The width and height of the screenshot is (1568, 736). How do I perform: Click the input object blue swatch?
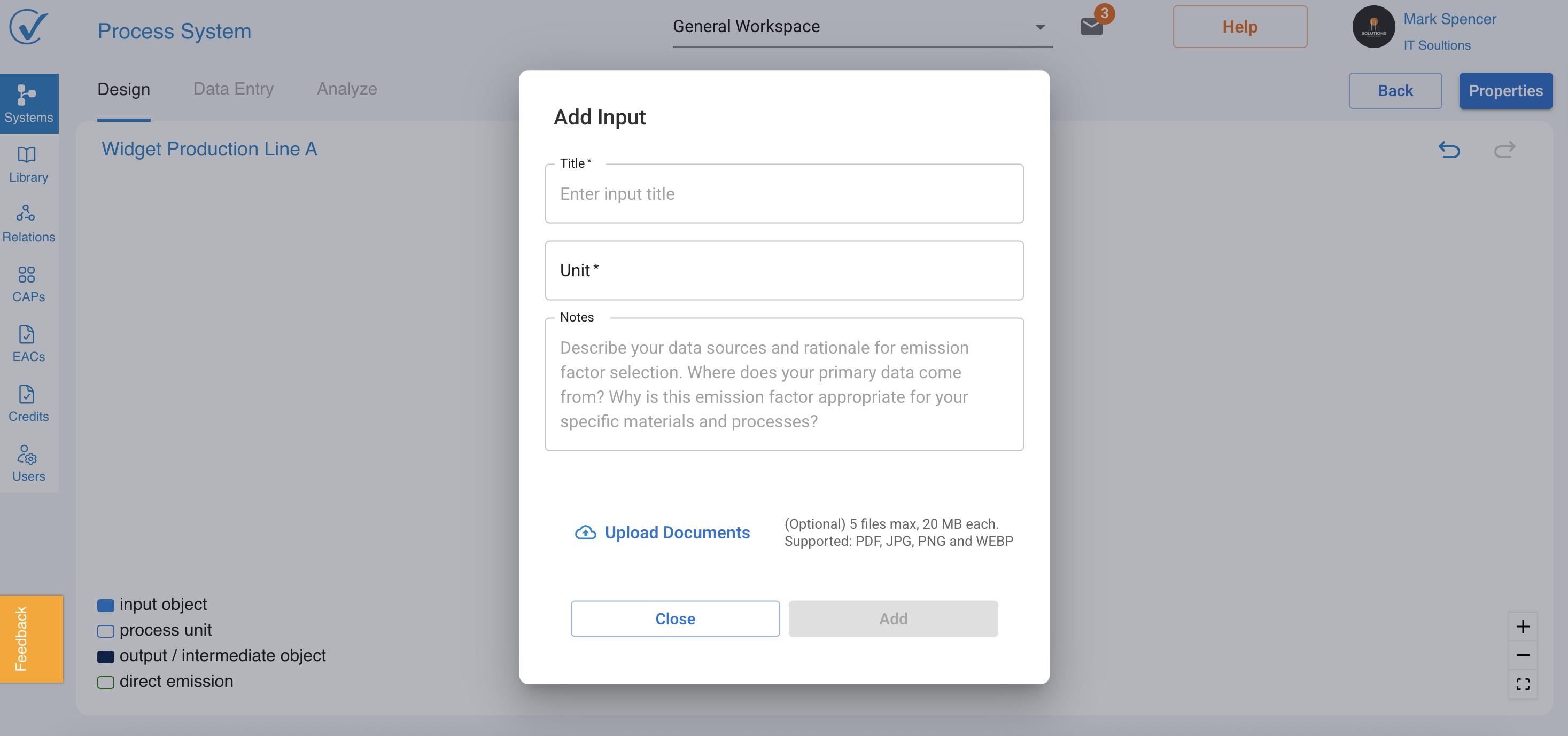pos(105,605)
